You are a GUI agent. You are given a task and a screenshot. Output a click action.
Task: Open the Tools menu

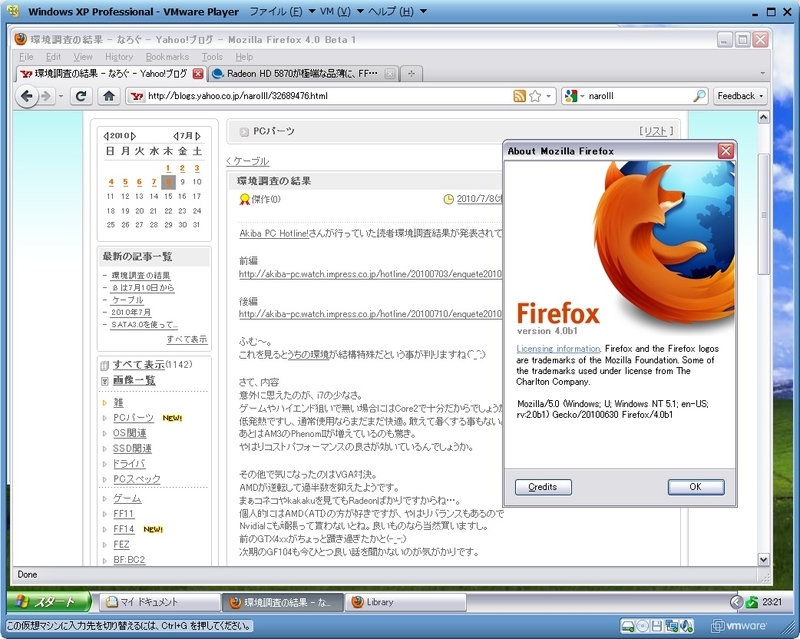pos(212,57)
